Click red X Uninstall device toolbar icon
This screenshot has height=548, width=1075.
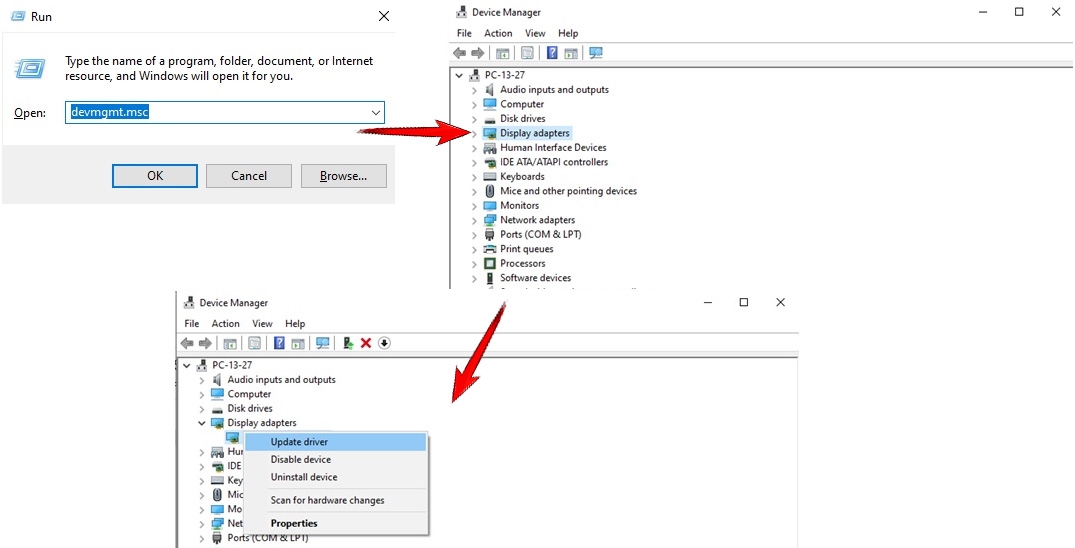click(366, 343)
